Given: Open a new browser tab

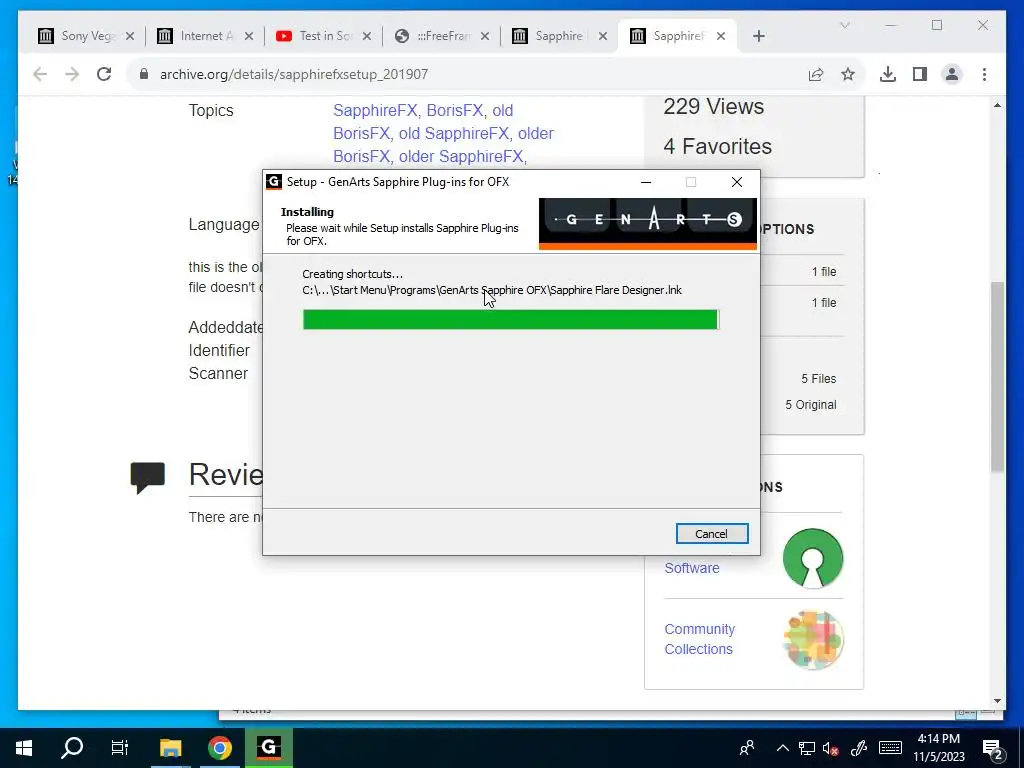Looking at the screenshot, I should click(759, 36).
